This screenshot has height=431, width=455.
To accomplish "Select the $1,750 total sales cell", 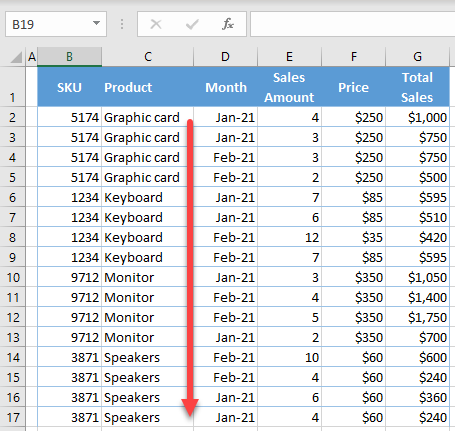I will coord(417,317).
